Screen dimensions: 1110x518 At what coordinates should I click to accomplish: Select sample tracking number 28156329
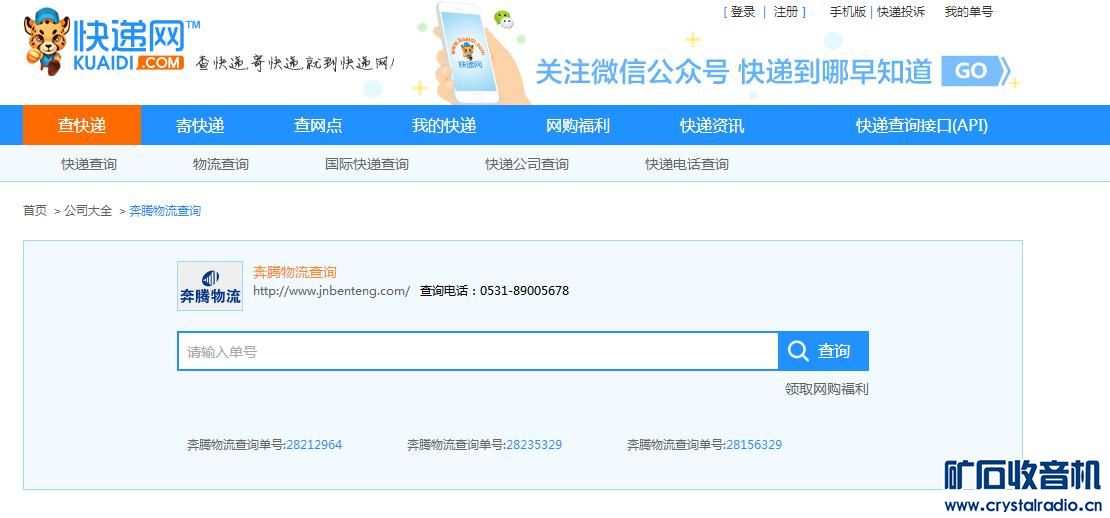pyautogui.click(x=754, y=444)
